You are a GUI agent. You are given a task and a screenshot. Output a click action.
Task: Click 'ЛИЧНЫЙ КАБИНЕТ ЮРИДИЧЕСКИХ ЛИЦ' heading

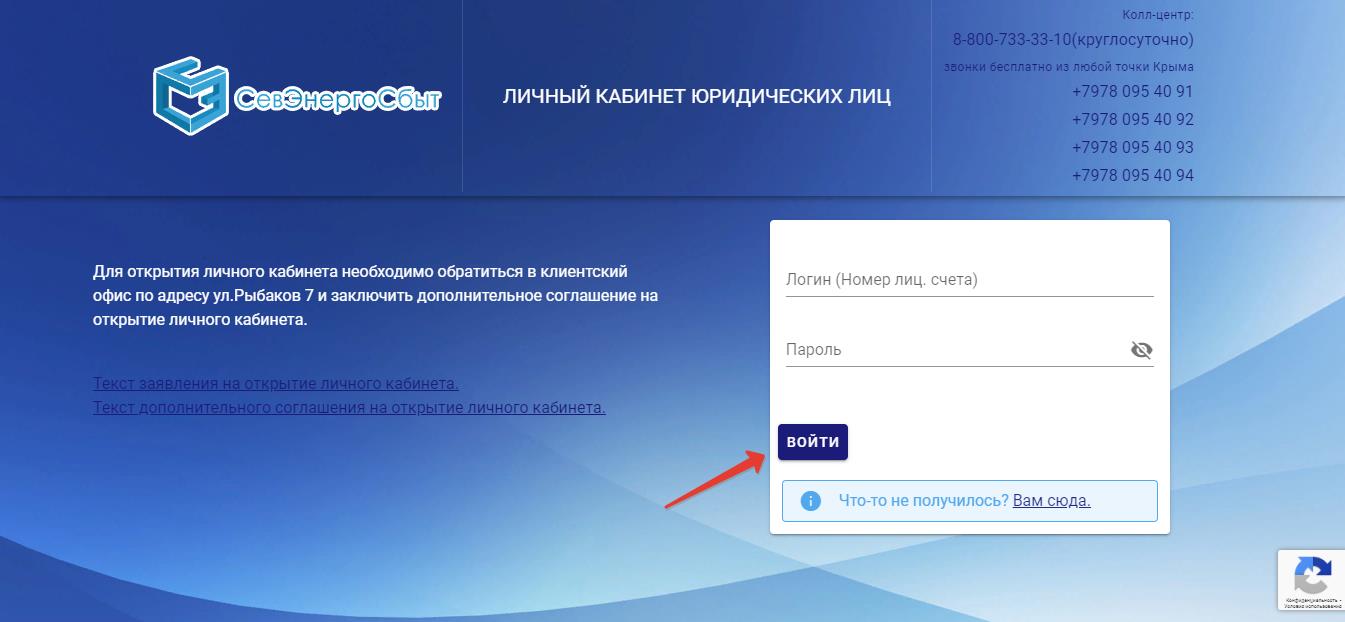click(x=696, y=97)
